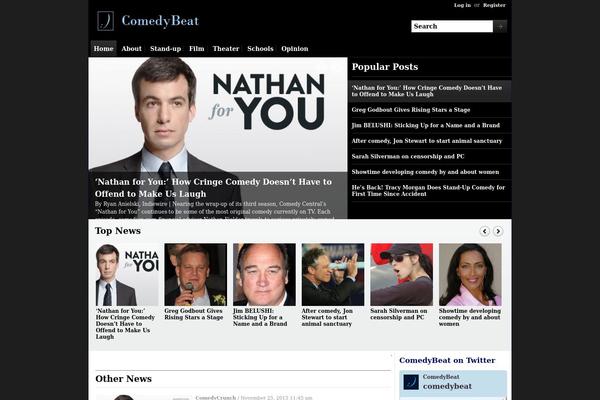Select the Sarah Silverman Top News thumbnail
Screen dimensions: 600x400
[401, 274]
